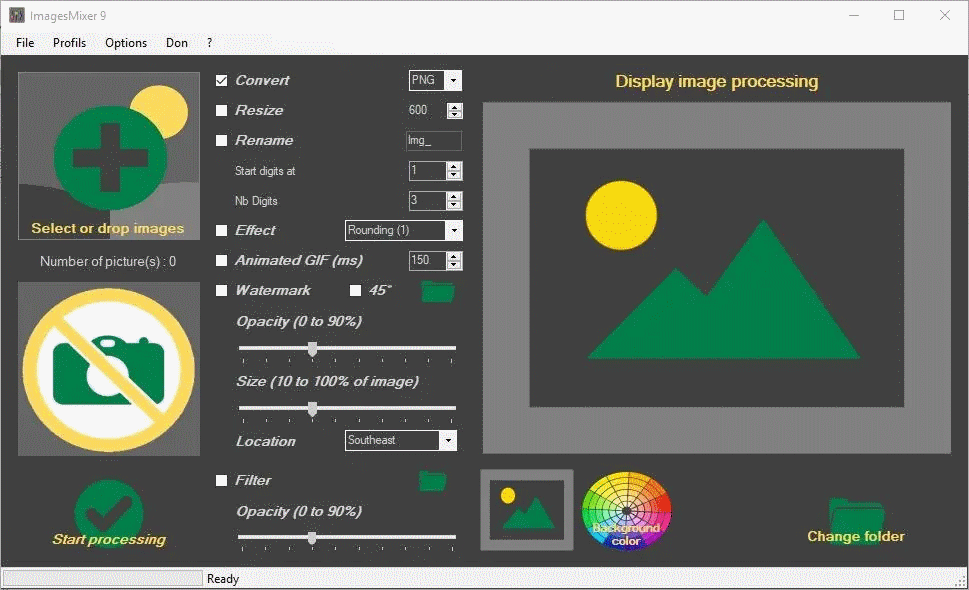Close the ImagesMixer window
Screen dimensions: 969x590
coord(945,15)
